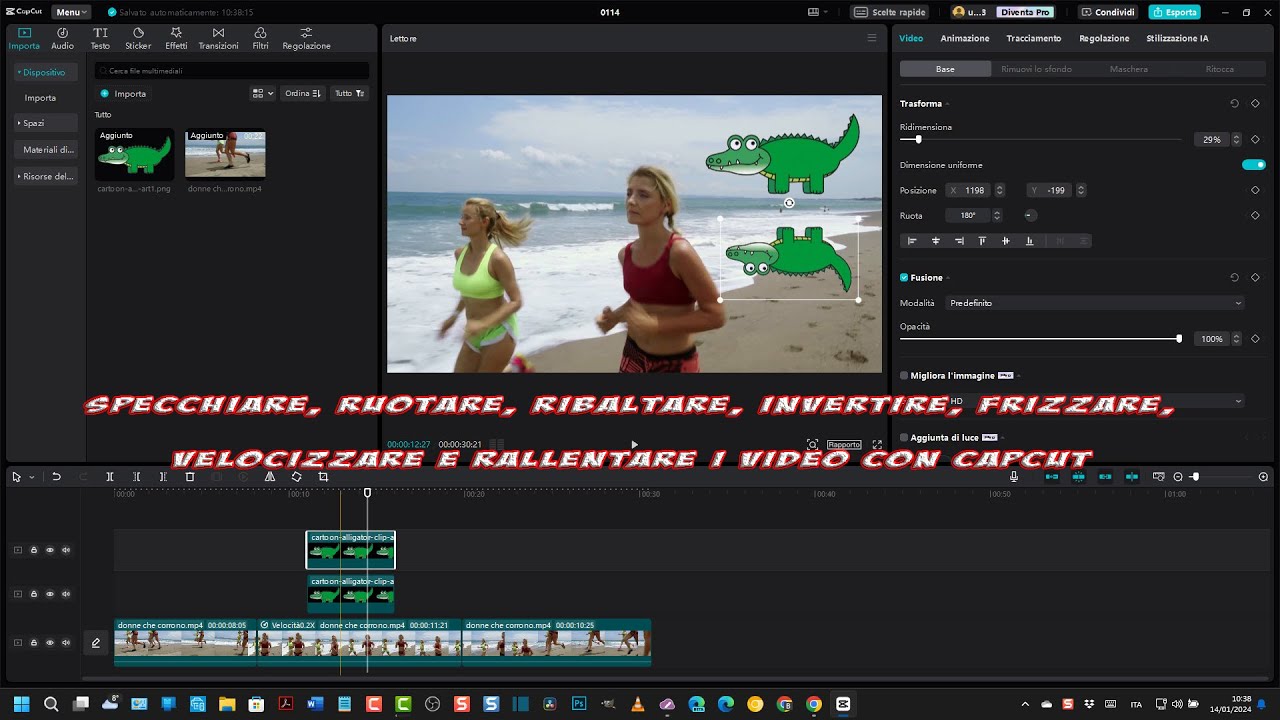Open the Menu dropdown

72,12
